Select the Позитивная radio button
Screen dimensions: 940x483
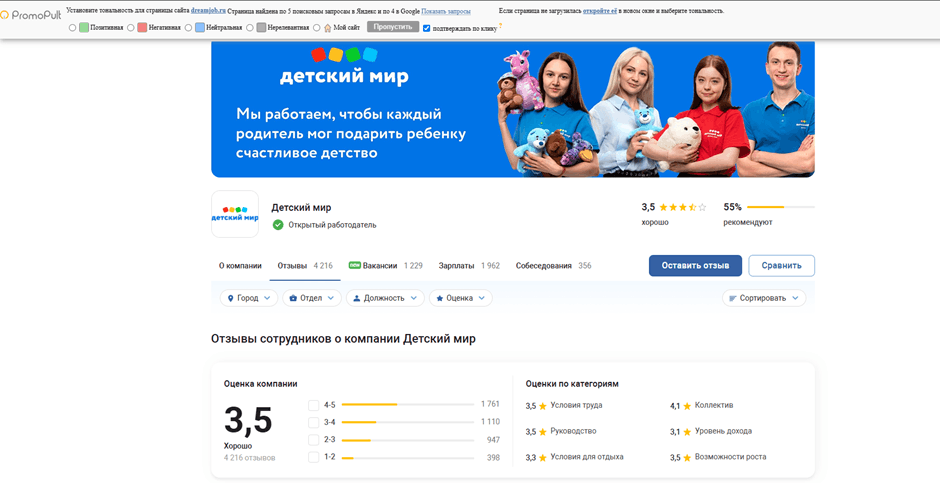coord(73,28)
